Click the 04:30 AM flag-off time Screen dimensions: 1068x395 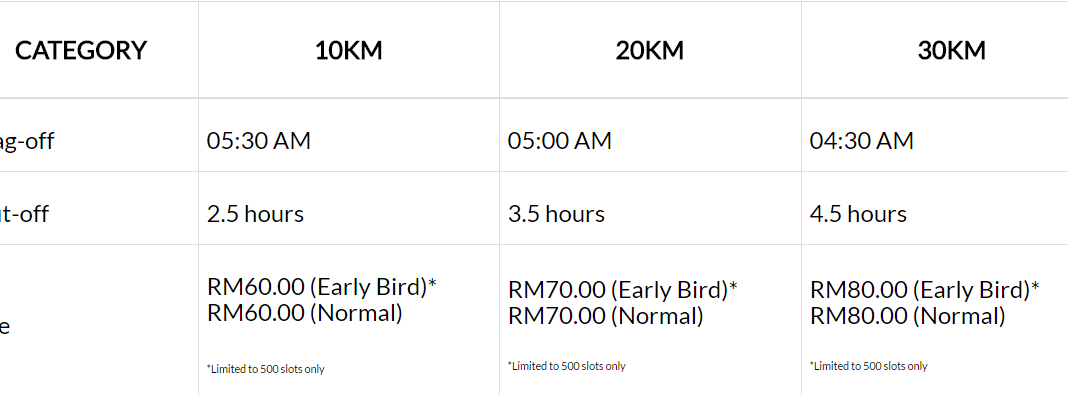862,141
